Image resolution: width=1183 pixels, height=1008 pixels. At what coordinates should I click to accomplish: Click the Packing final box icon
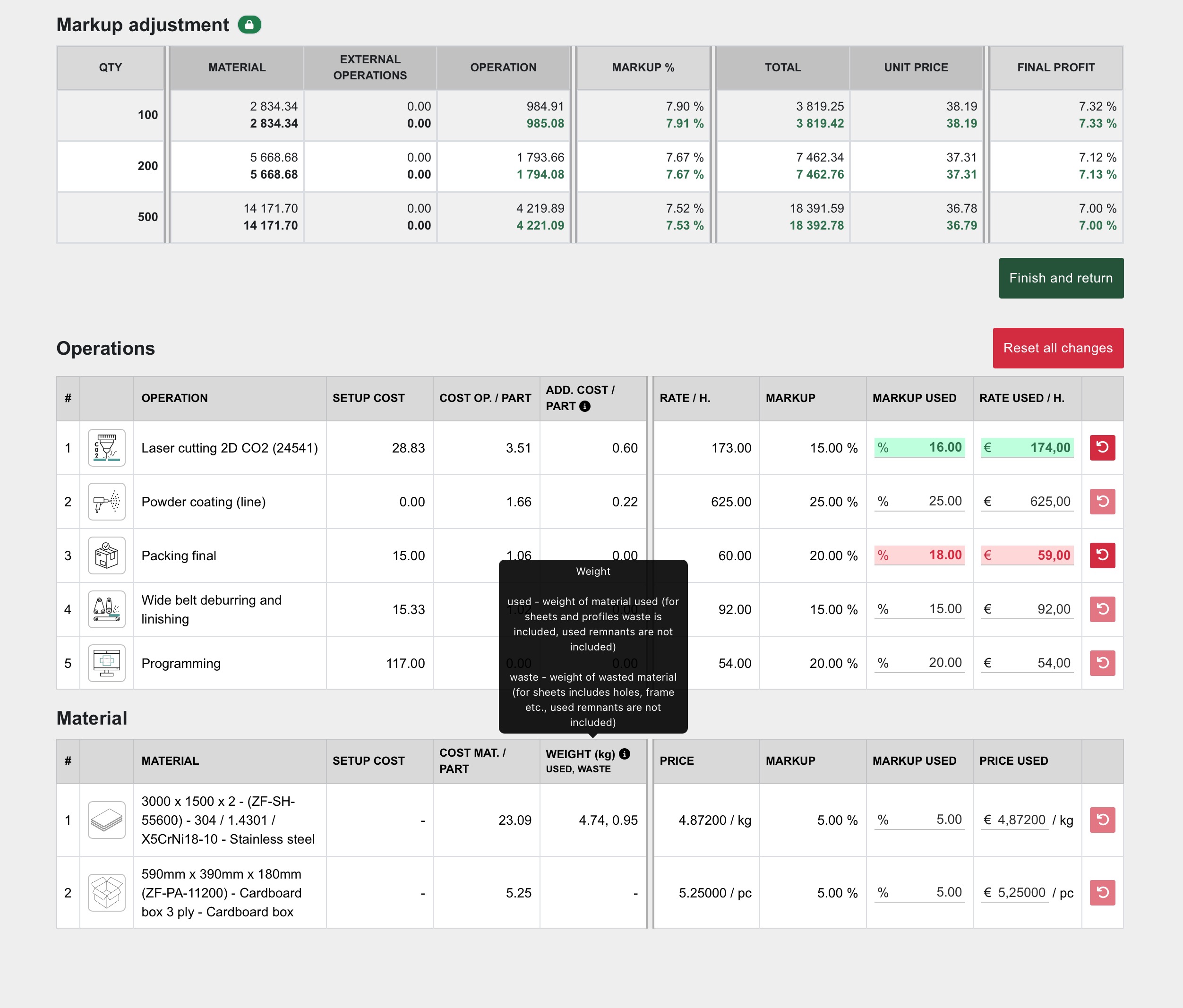[x=107, y=555]
